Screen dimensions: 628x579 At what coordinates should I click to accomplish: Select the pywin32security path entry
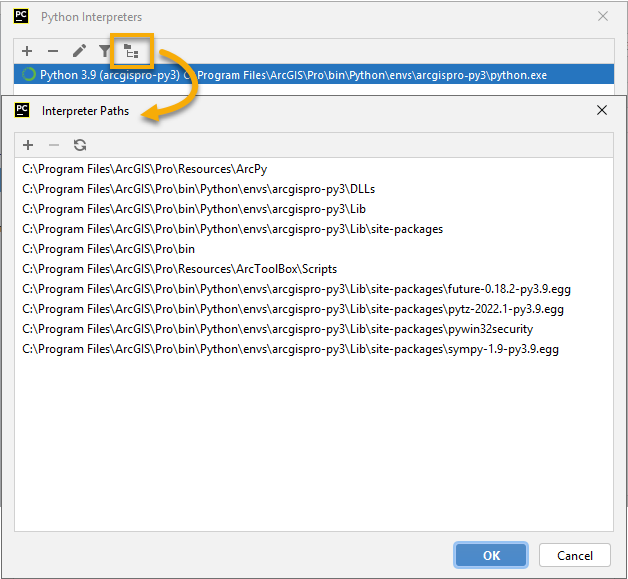277,329
